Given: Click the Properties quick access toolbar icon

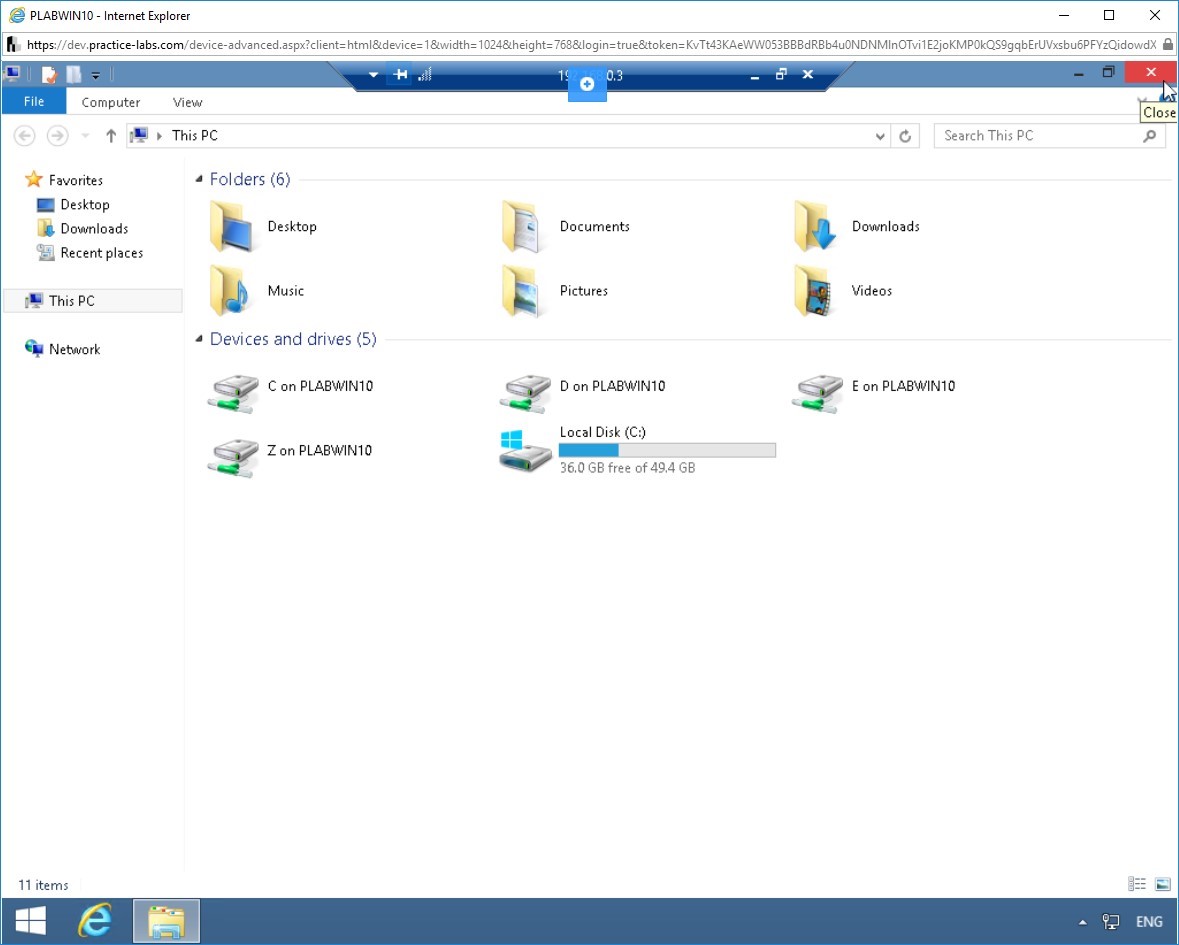Looking at the screenshot, I should 50,74.
